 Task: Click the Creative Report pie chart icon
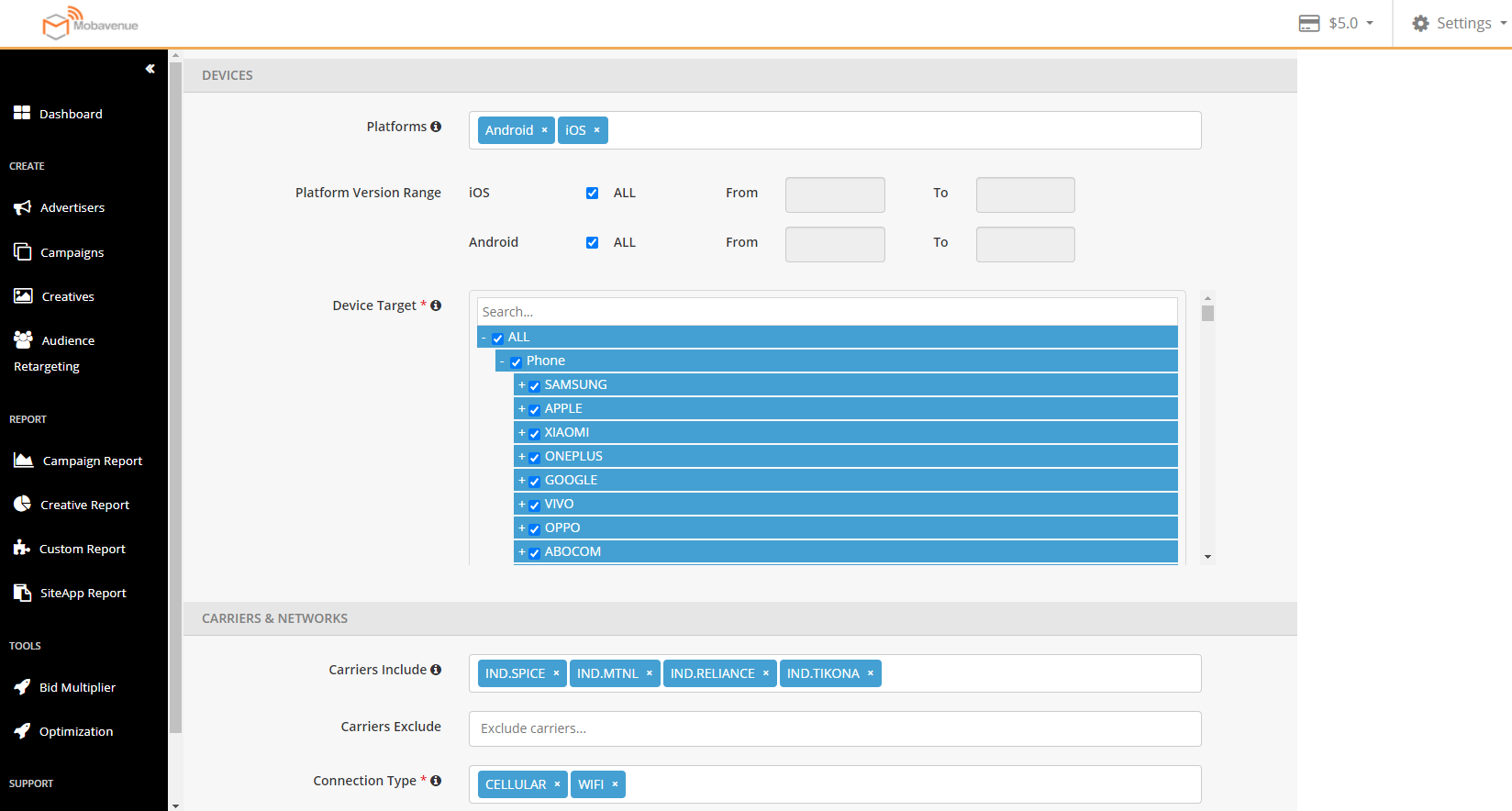pos(23,504)
